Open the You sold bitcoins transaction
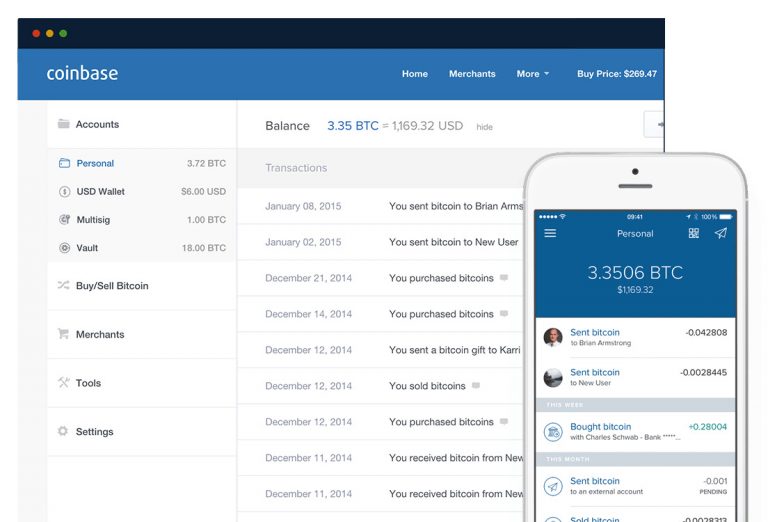Image resolution: width=768 pixels, height=522 pixels. 380,386
